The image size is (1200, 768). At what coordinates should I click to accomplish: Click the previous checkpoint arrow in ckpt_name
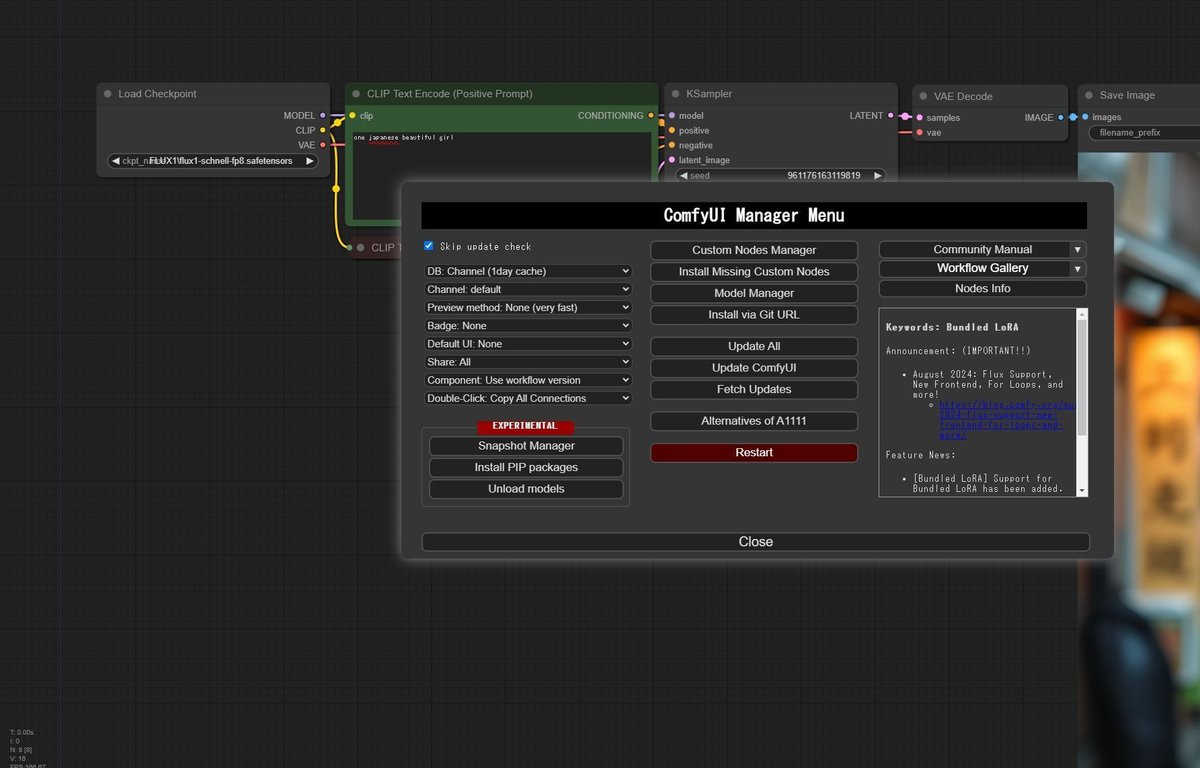click(116, 161)
